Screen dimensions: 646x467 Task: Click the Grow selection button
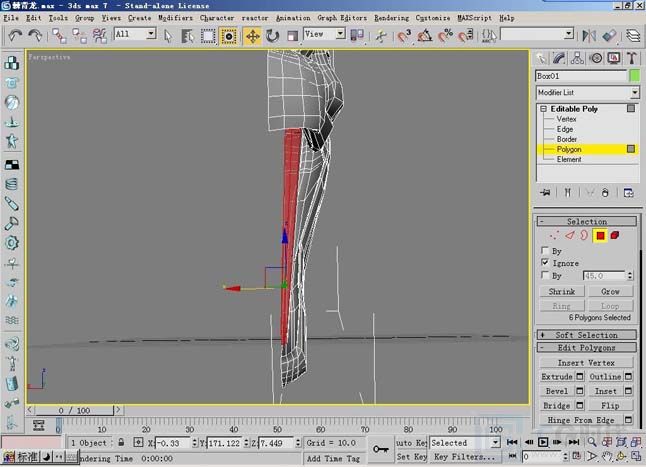[610, 292]
